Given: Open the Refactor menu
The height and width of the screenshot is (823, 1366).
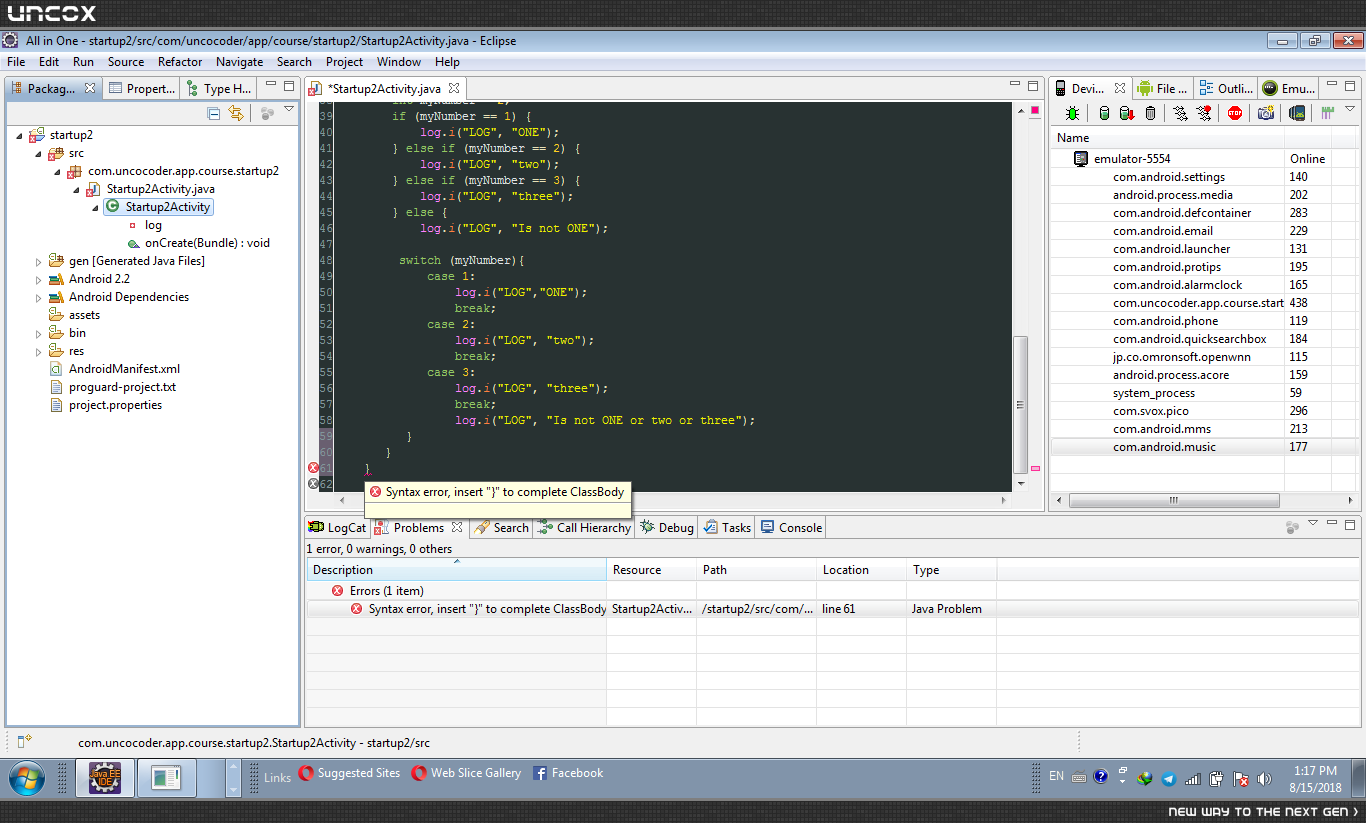Looking at the screenshot, I should pyautogui.click(x=180, y=62).
